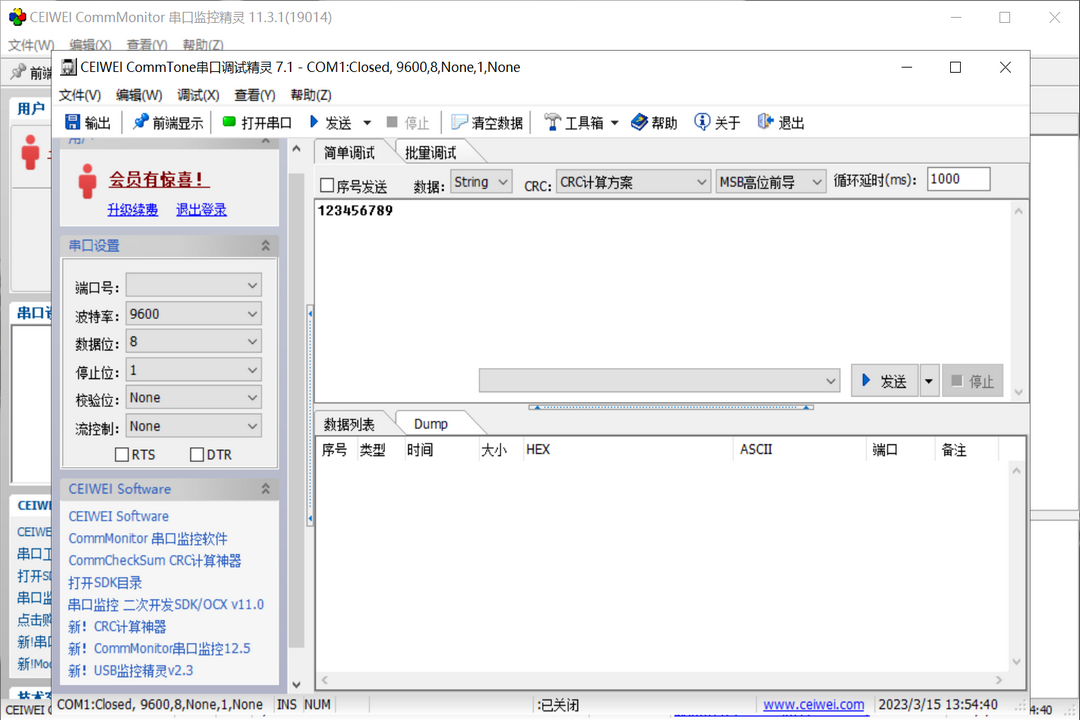The width and height of the screenshot is (1080, 720).
Task: Open the 工具箱 toolbox icon
Action: pyautogui.click(x=578, y=121)
